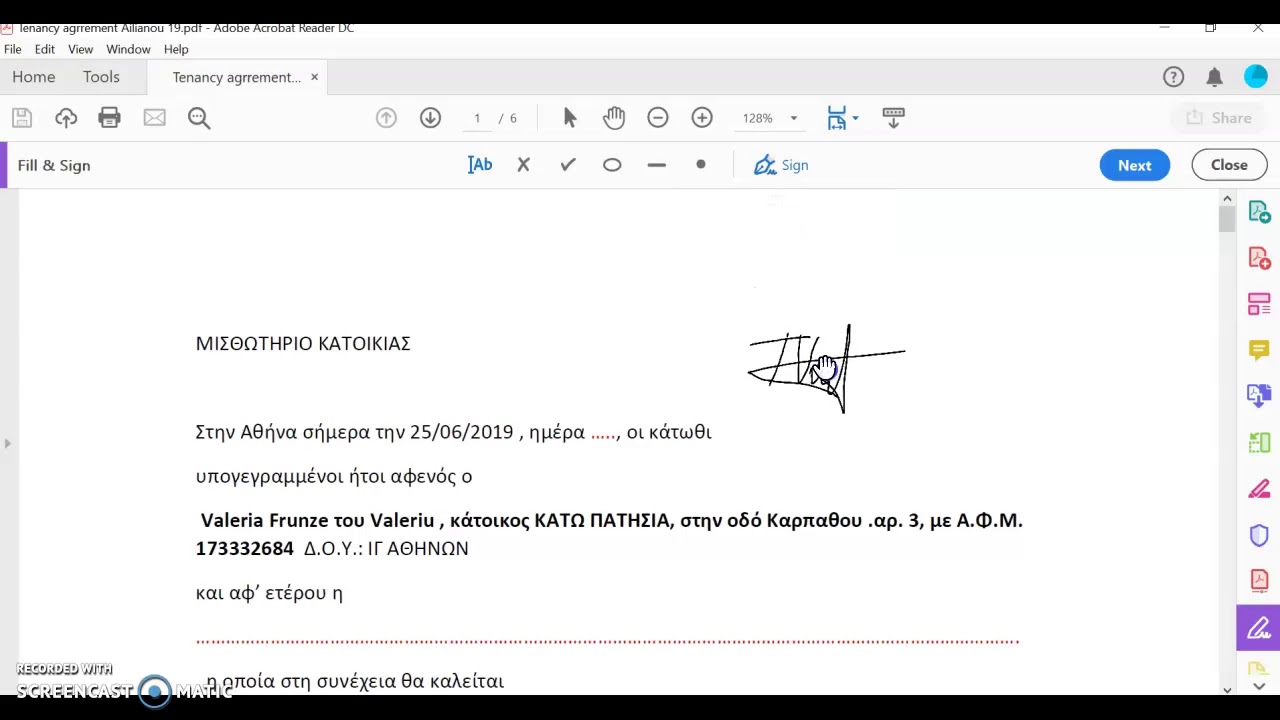
Task: Click the Sign button
Action: [782, 165]
